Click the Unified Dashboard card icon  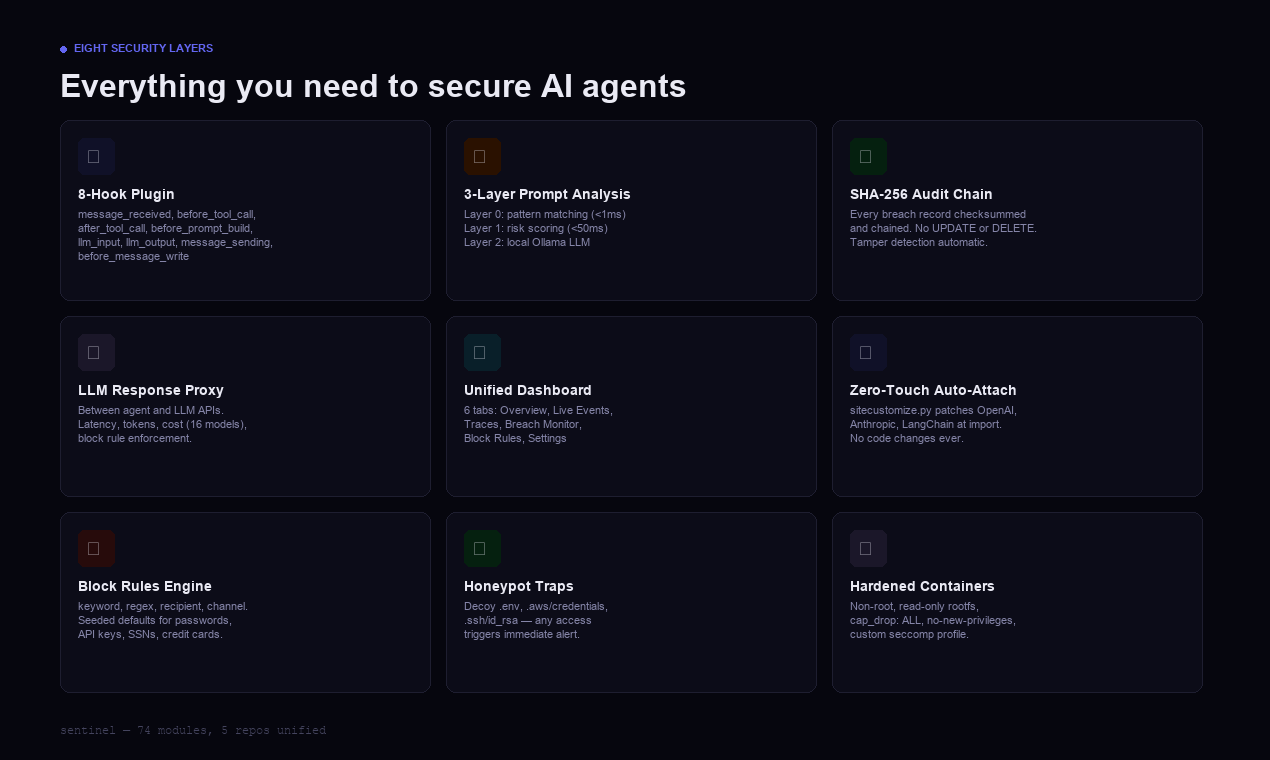(x=482, y=353)
